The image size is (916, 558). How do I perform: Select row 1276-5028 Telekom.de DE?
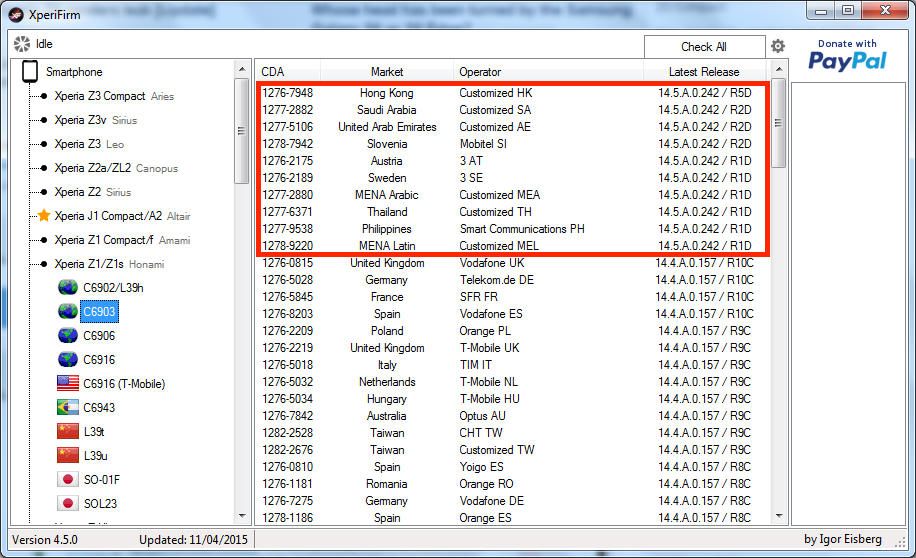[513, 280]
